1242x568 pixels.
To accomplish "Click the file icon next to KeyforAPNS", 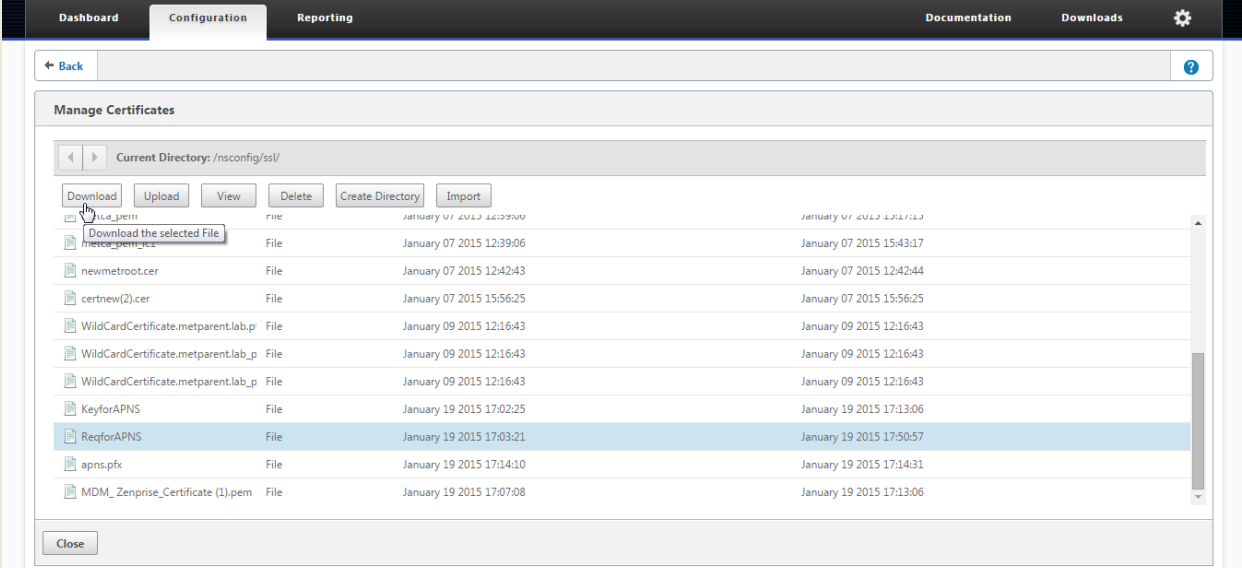I will [70, 408].
